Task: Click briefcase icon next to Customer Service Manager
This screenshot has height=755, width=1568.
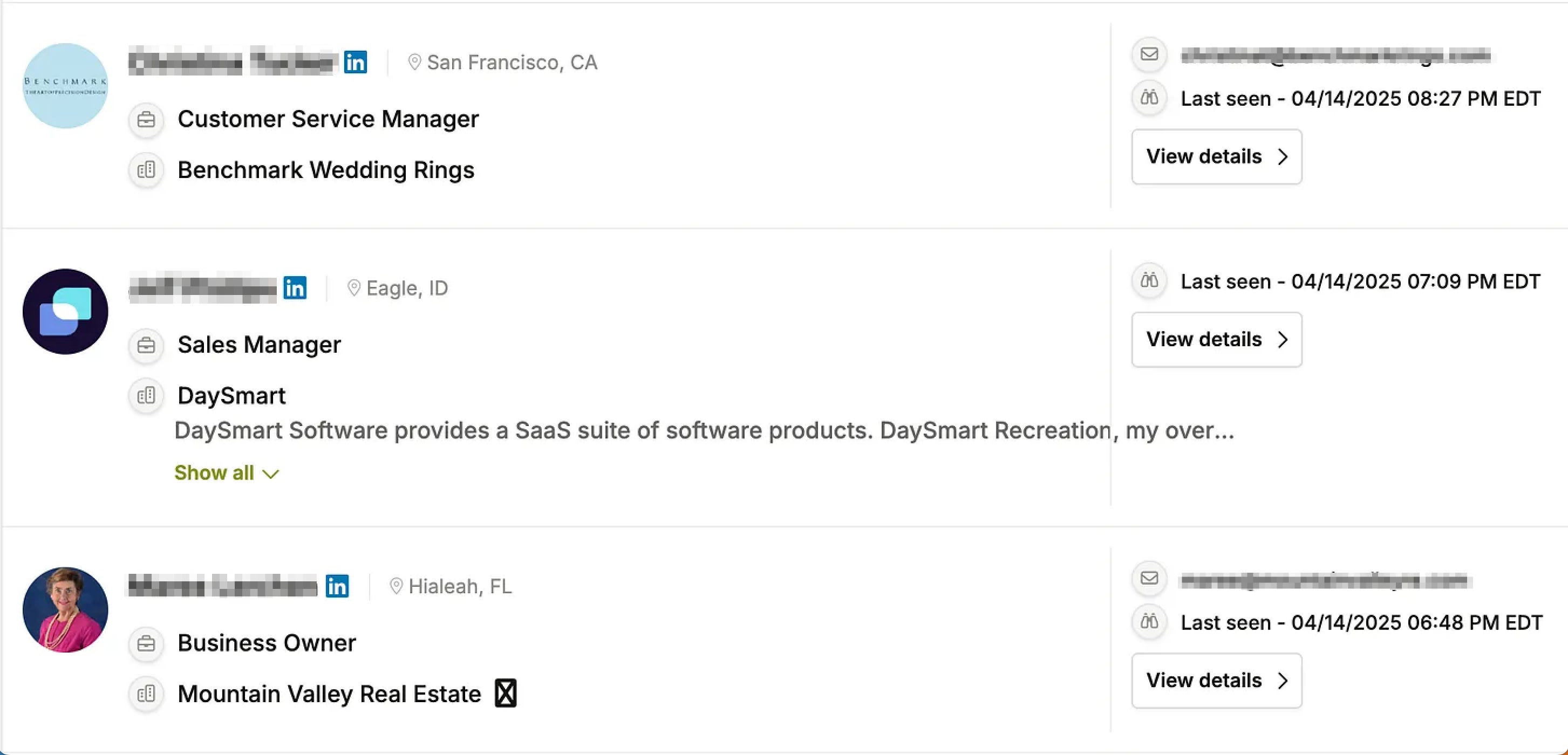Action: pos(146,119)
